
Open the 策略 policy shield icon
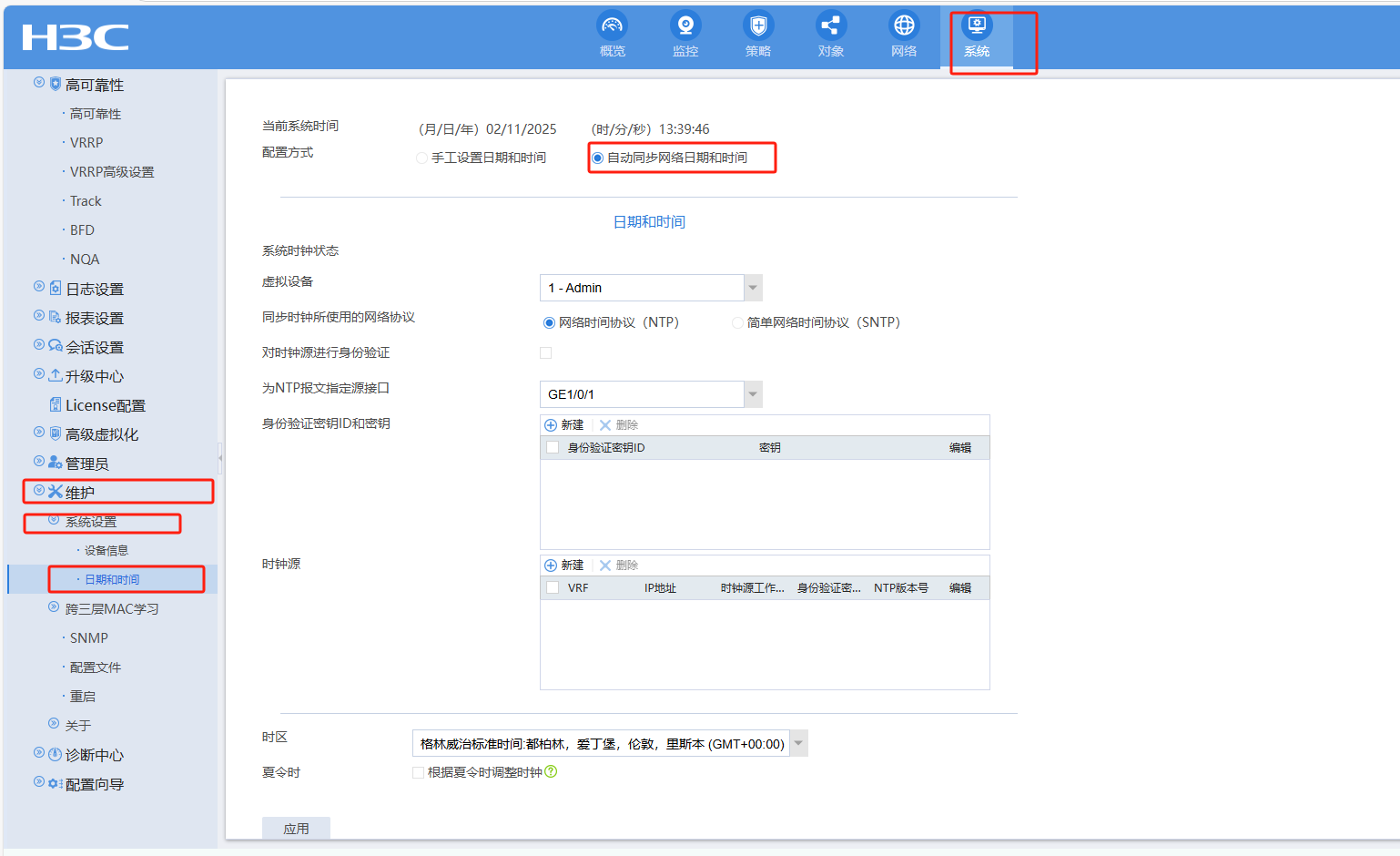click(758, 25)
